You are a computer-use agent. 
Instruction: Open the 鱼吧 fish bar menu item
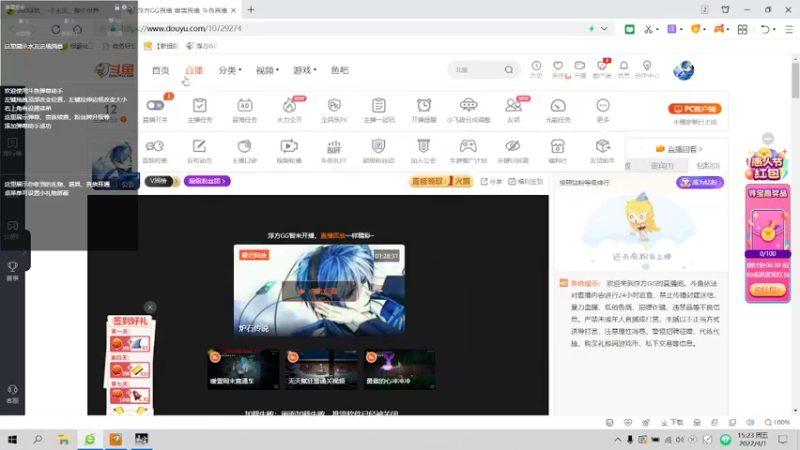tap(339, 70)
